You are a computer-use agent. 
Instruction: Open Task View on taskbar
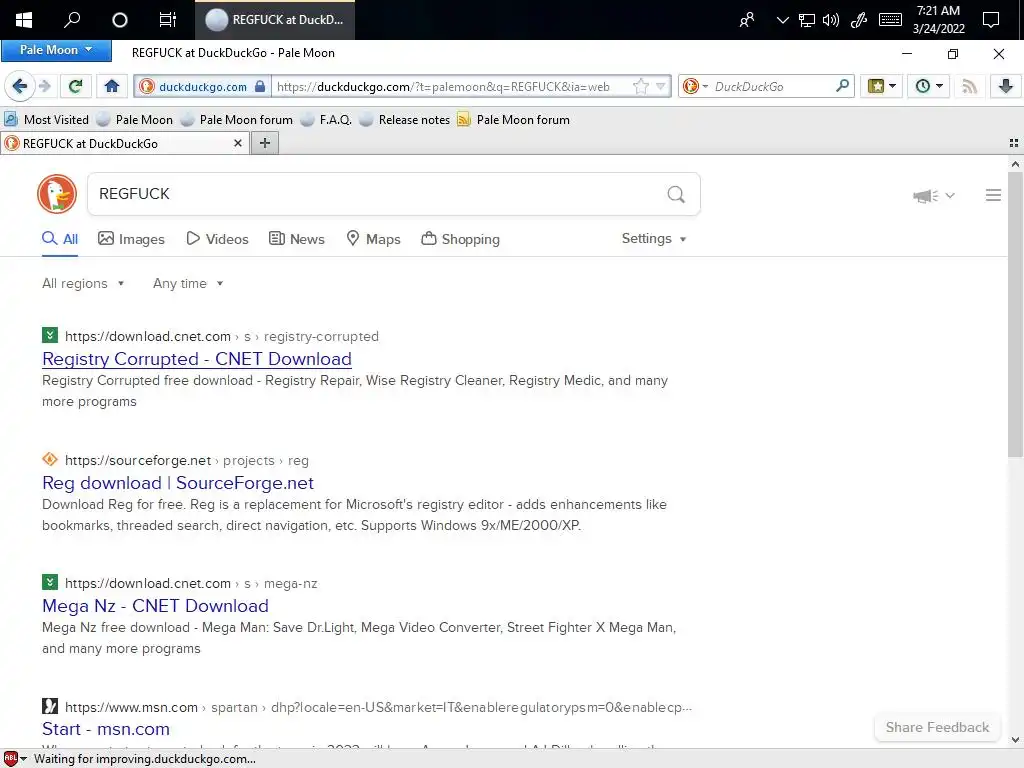click(x=168, y=20)
